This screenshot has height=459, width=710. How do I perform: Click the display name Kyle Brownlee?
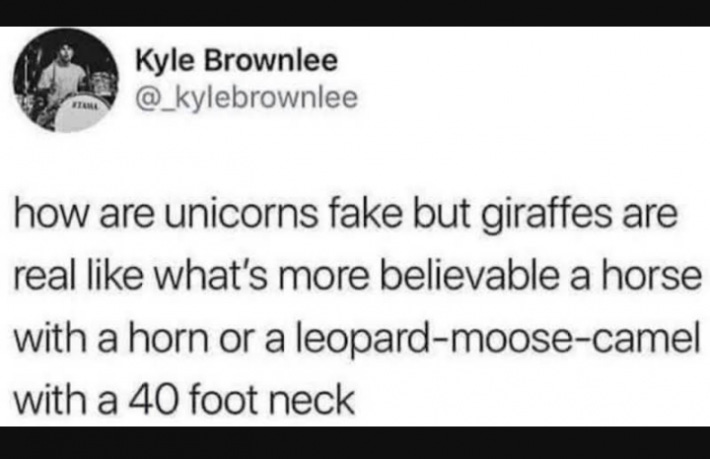tap(237, 61)
